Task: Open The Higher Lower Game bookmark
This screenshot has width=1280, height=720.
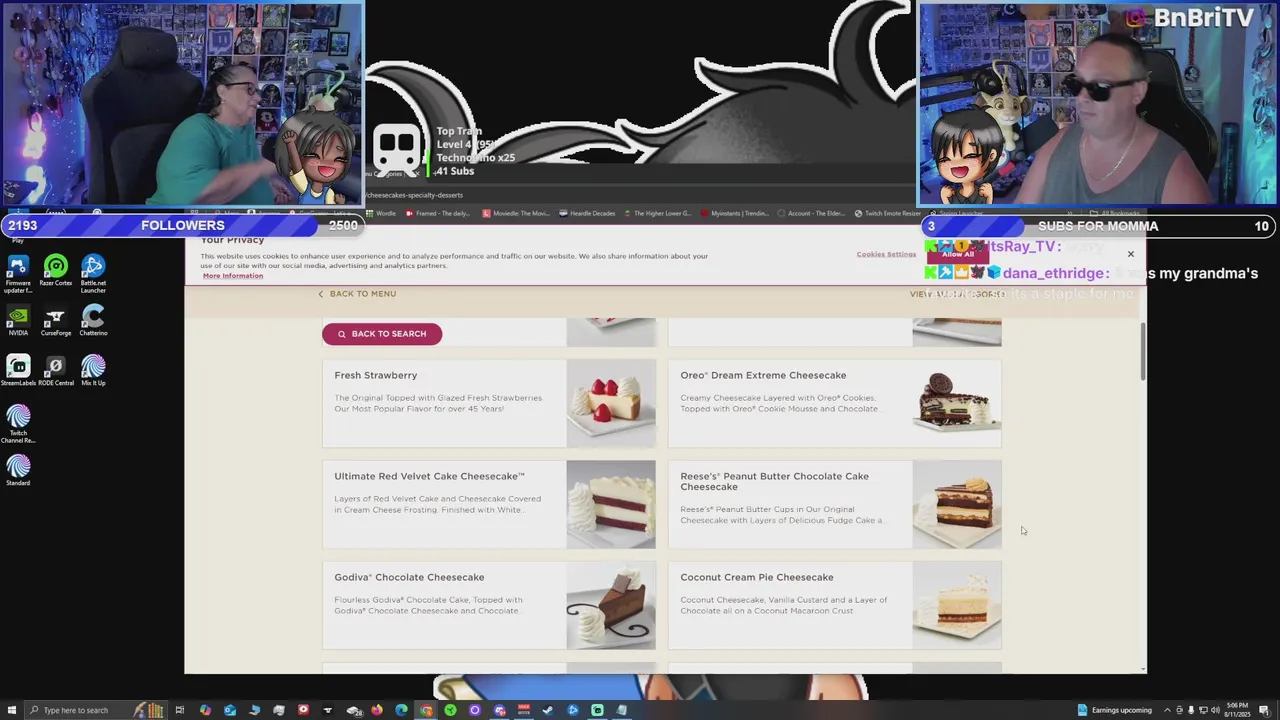Action: [x=658, y=213]
